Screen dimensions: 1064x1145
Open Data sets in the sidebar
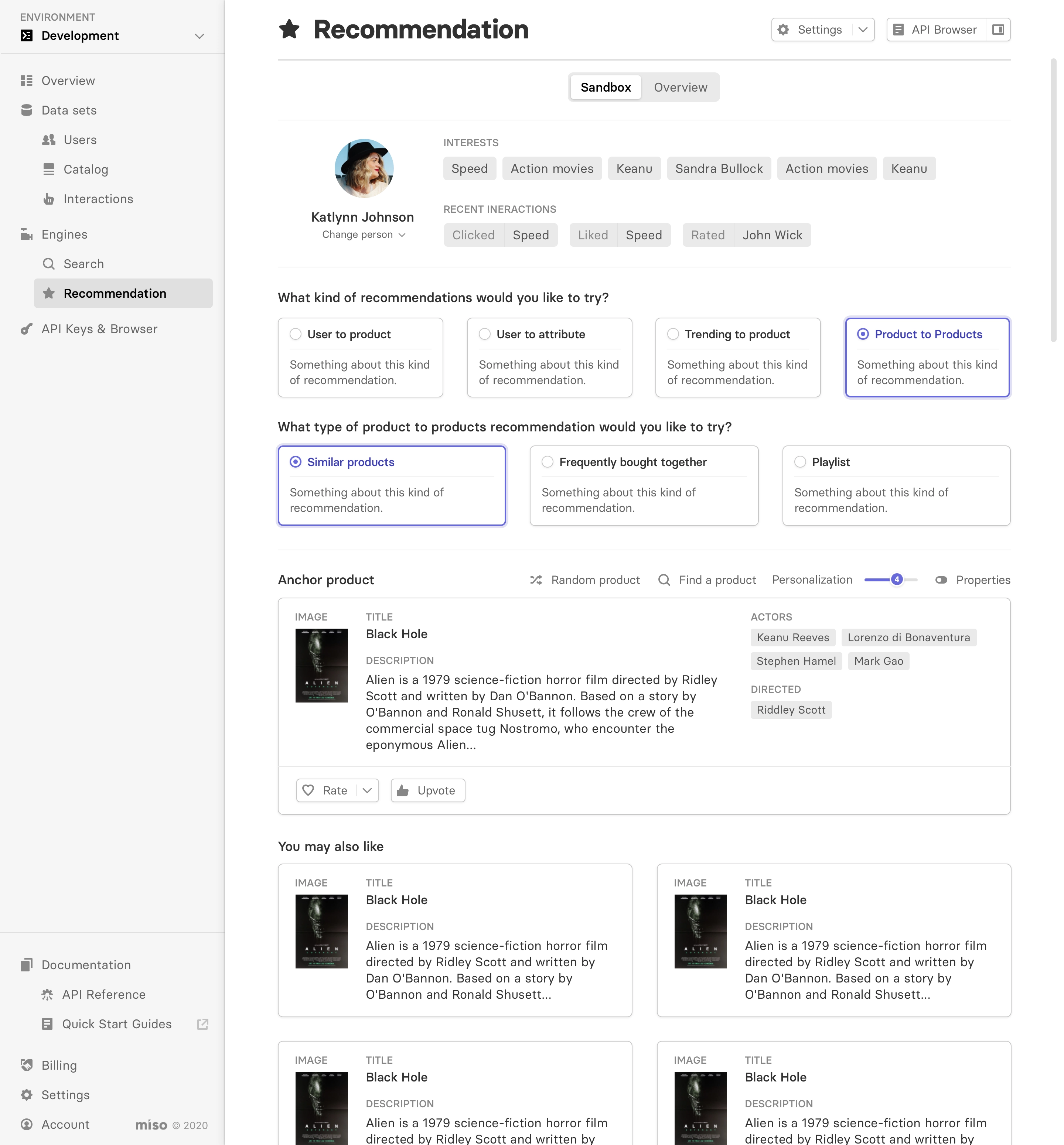tap(68, 110)
